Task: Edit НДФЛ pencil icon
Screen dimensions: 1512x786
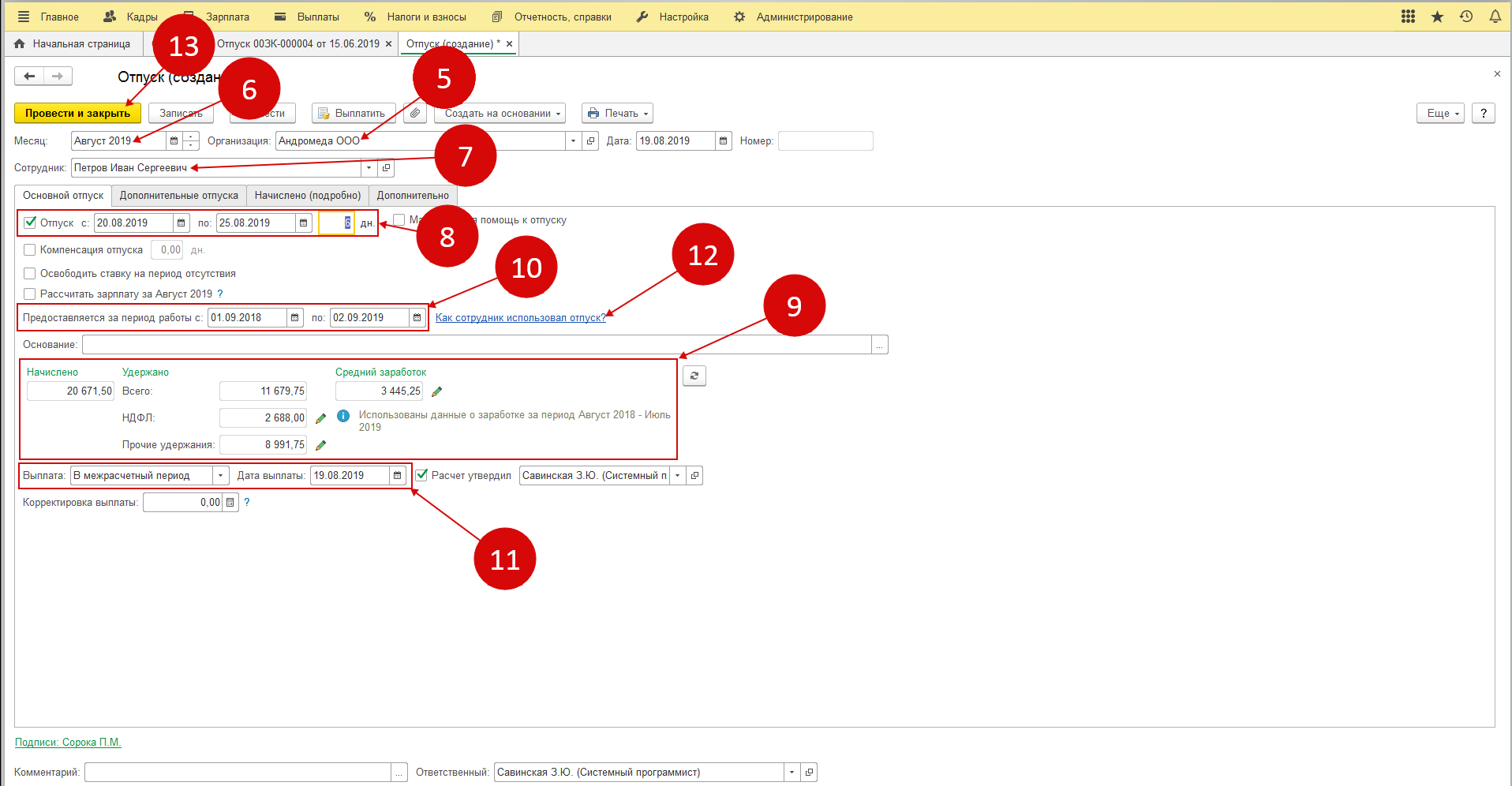Action: click(x=320, y=418)
